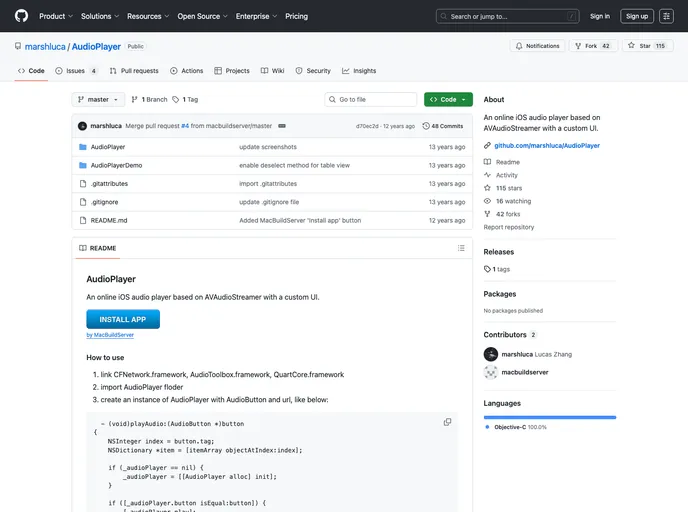Expand the Resources menu
Viewport: 688px width, 512px height.
(148, 16)
